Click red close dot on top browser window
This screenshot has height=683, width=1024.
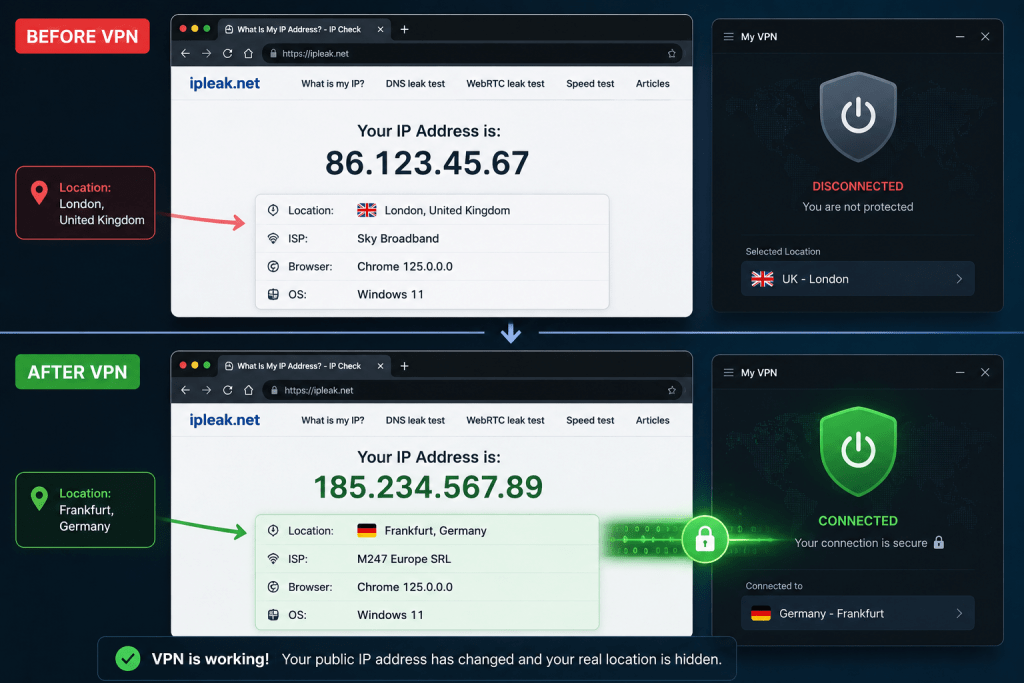[x=183, y=29]
